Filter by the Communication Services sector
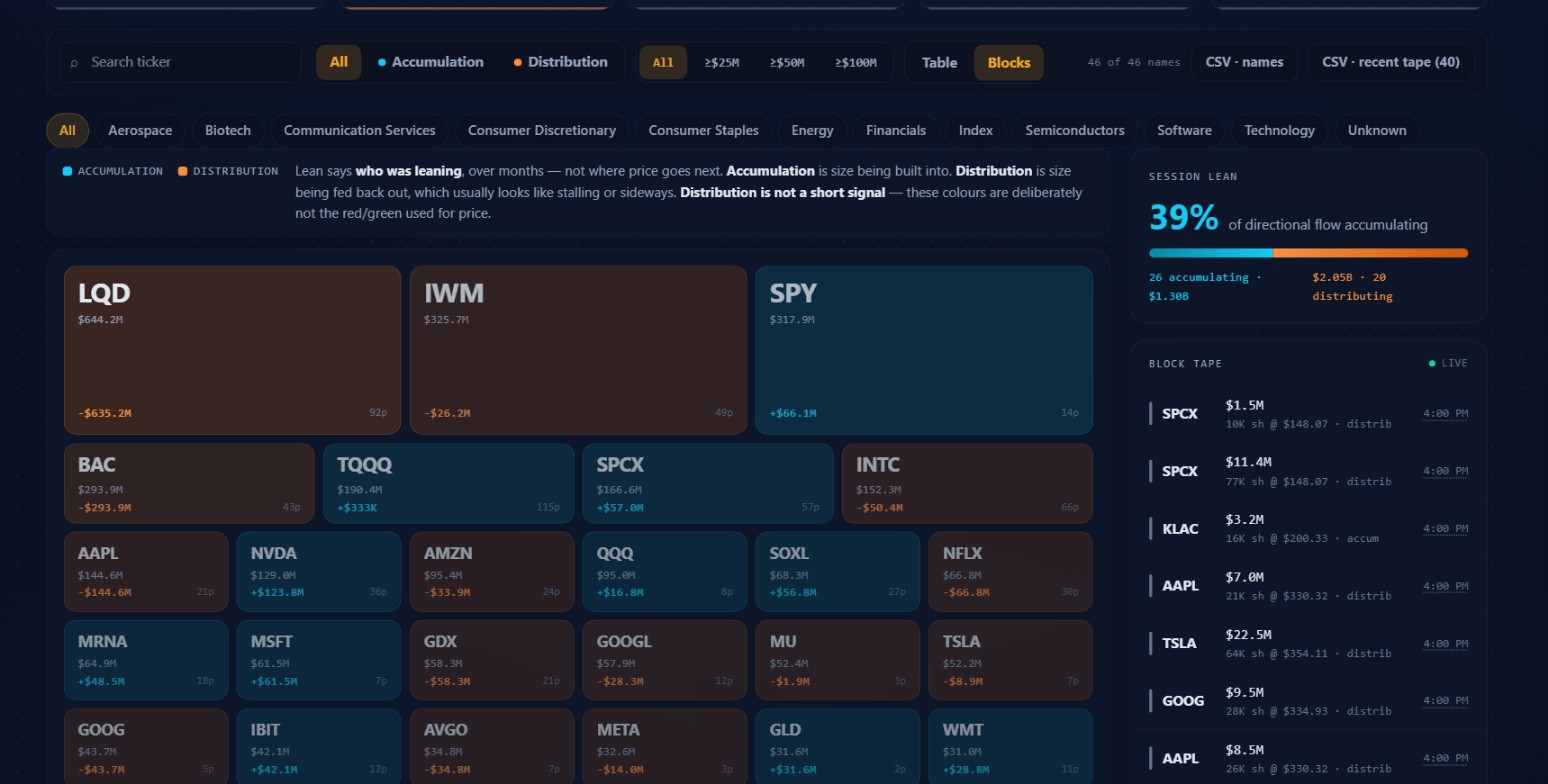 360,130
